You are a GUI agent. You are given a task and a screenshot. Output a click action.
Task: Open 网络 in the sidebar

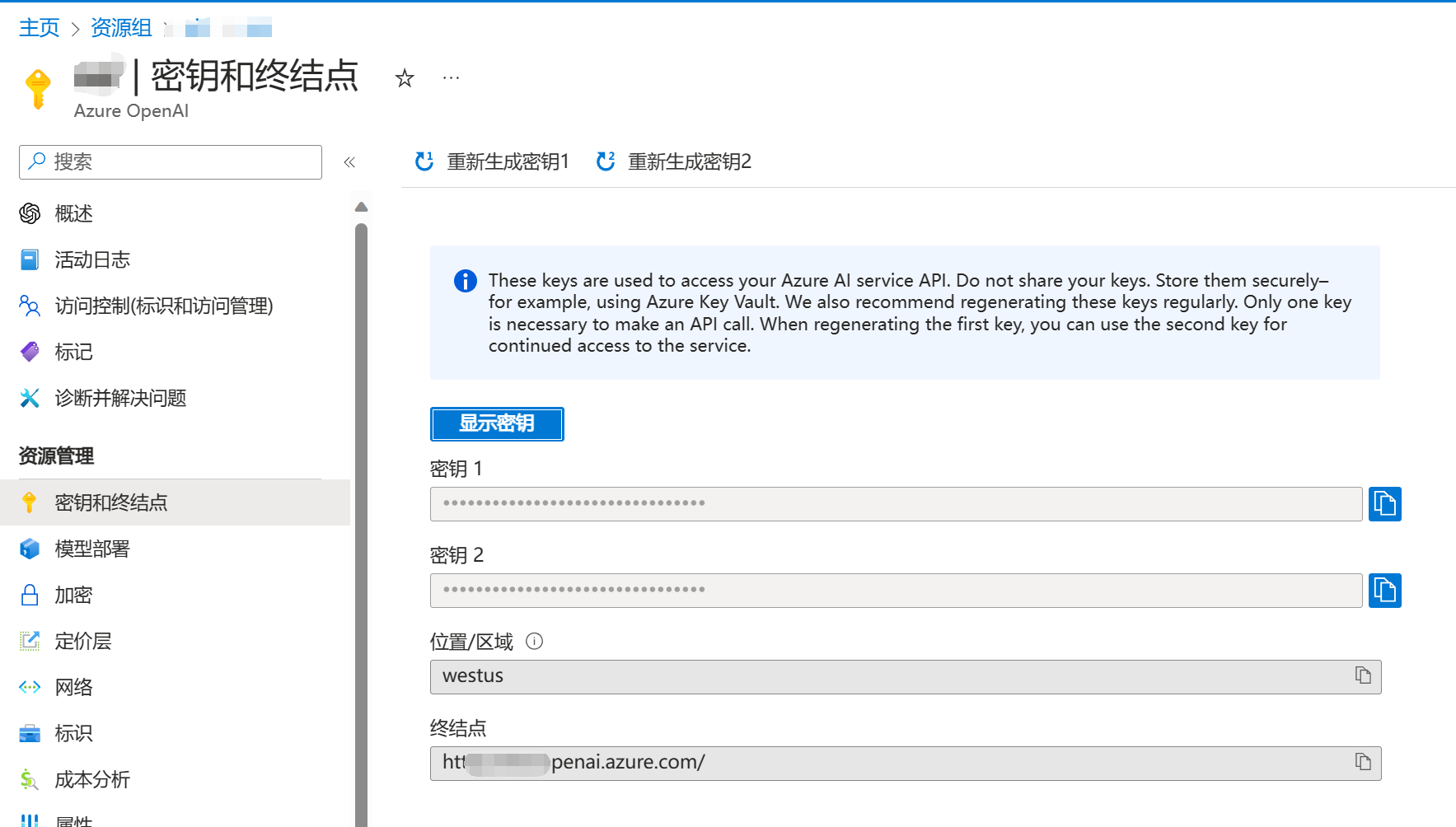(175, 687)
